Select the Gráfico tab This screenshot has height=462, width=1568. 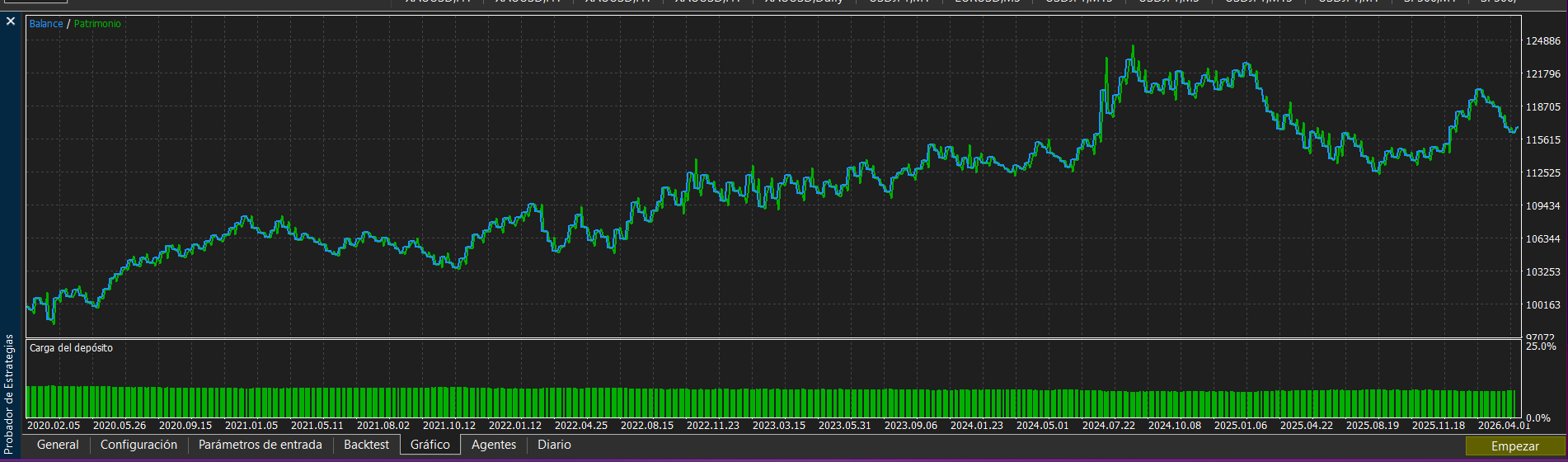(x=430, y=445)
